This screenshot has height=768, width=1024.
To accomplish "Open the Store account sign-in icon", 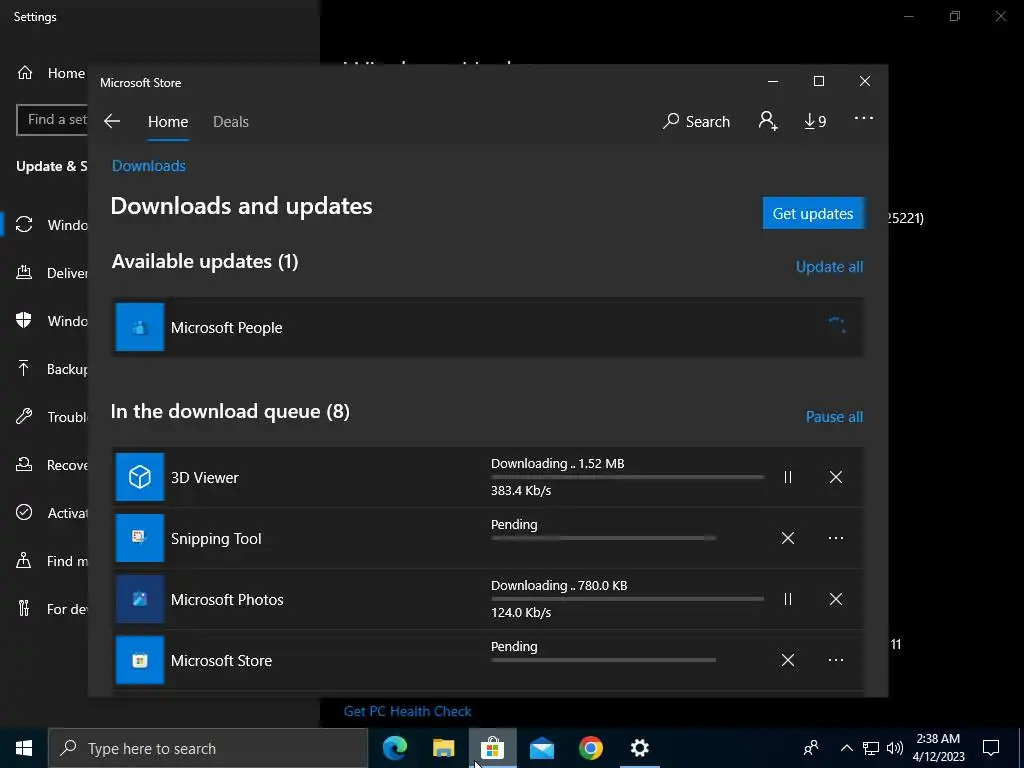I will click(x=768, y=121).
